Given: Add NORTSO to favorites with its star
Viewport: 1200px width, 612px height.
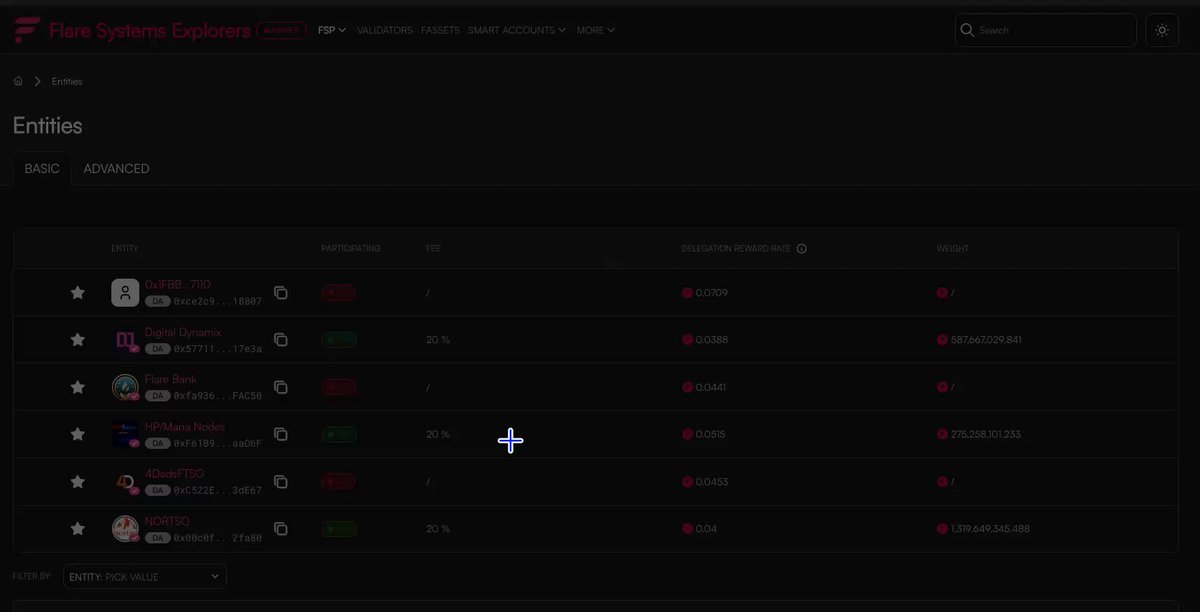Looking at the screenshot, I should pyautogui.click(x=77, y=528).
